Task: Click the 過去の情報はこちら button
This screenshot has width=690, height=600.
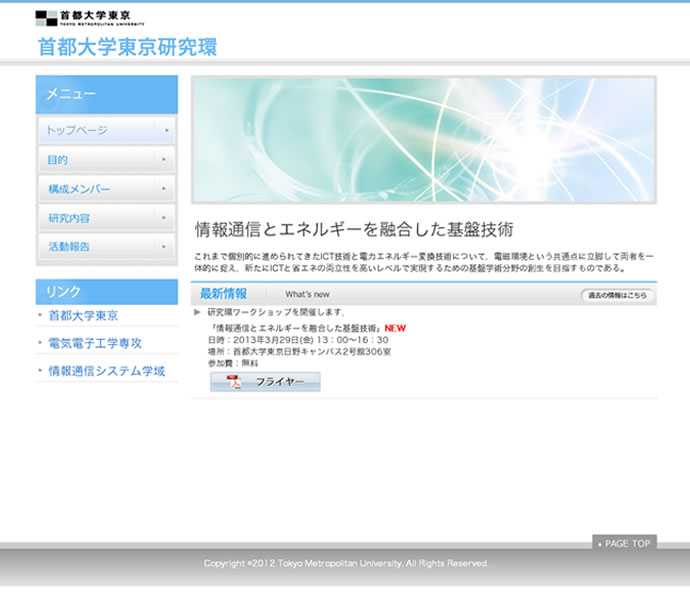Action: (x=617, y=295)
